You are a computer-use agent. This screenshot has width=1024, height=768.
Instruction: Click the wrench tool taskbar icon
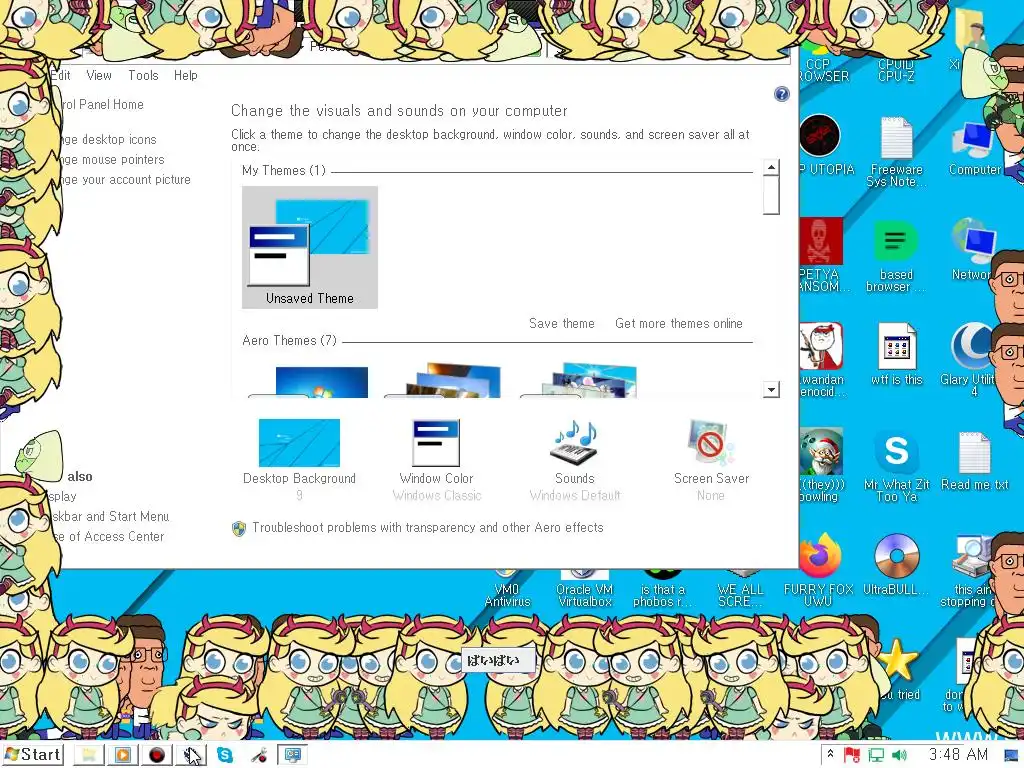tap(259, 756)
